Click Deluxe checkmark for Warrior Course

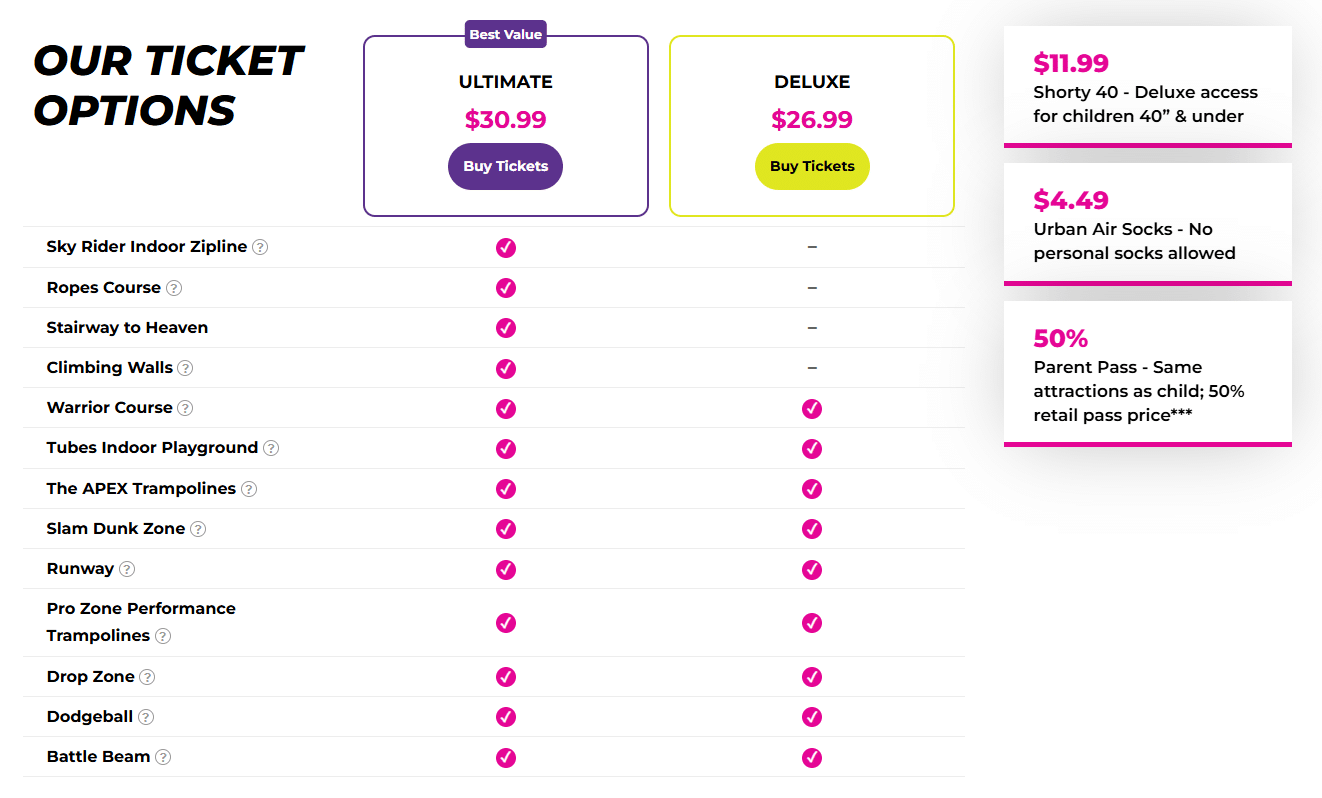coord(812,408)
